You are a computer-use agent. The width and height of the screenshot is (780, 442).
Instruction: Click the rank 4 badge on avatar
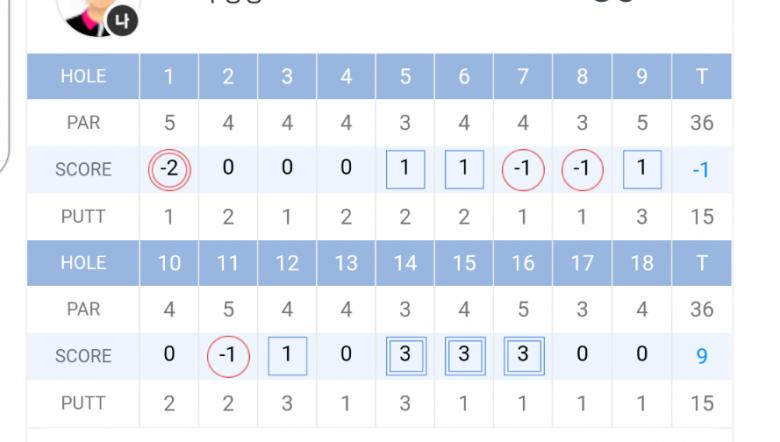pos(122,21)
